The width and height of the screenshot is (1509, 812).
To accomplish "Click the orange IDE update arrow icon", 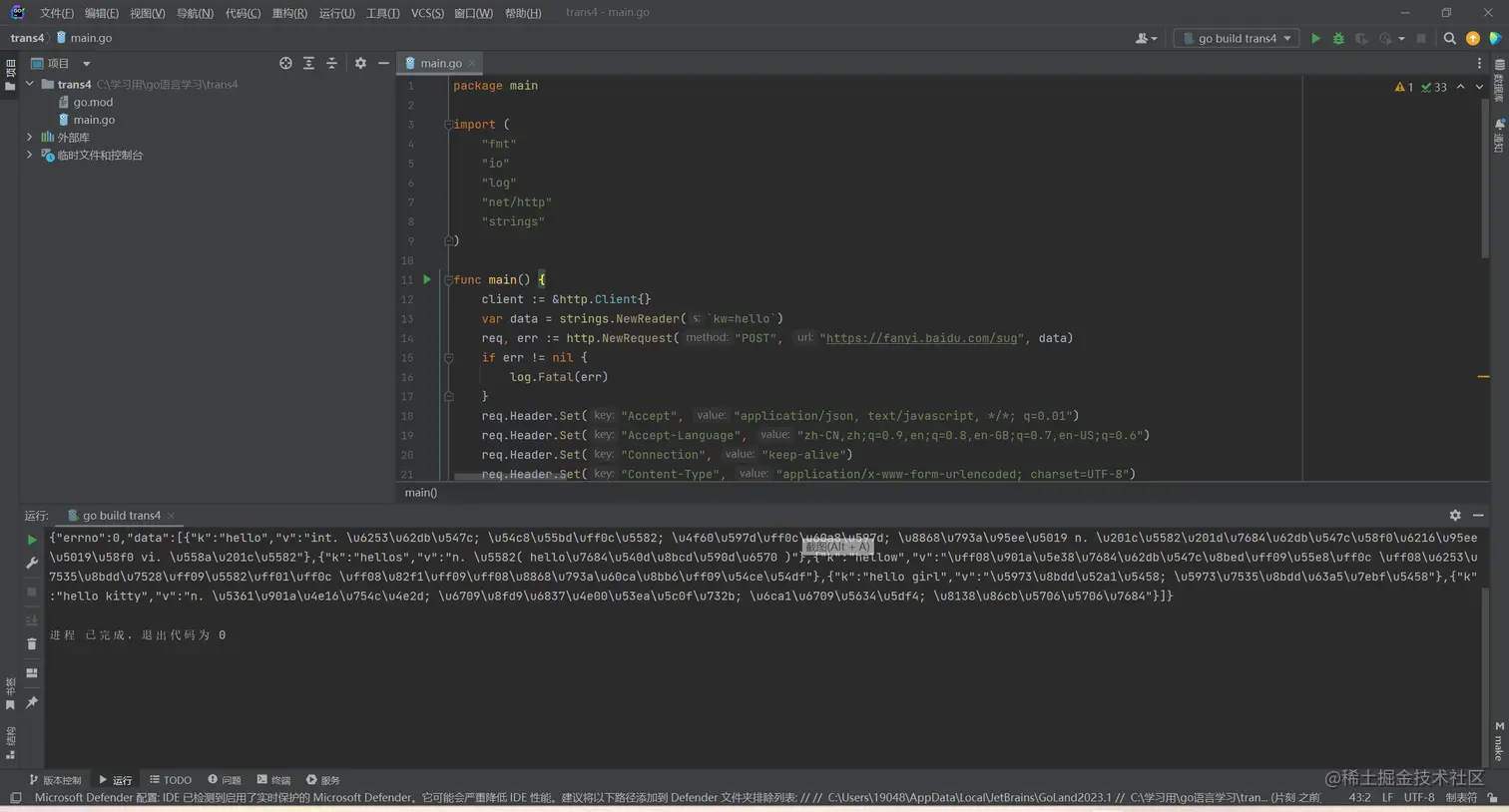I will pyautogui.click(x=1473, y=38).
